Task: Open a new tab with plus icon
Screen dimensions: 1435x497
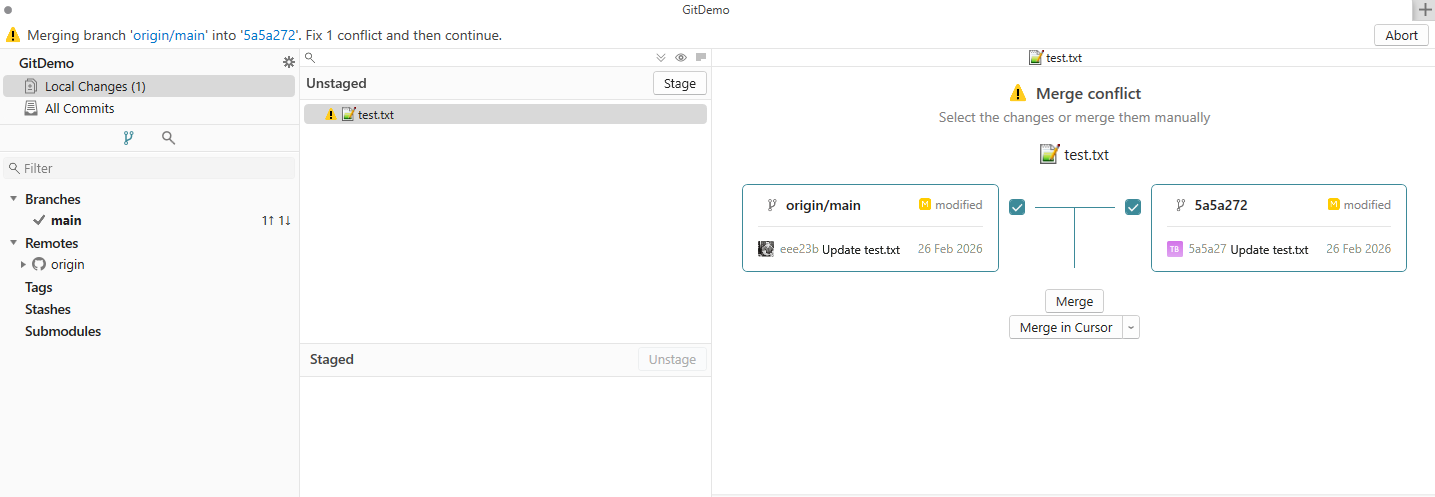Action: coord(1425,10)
